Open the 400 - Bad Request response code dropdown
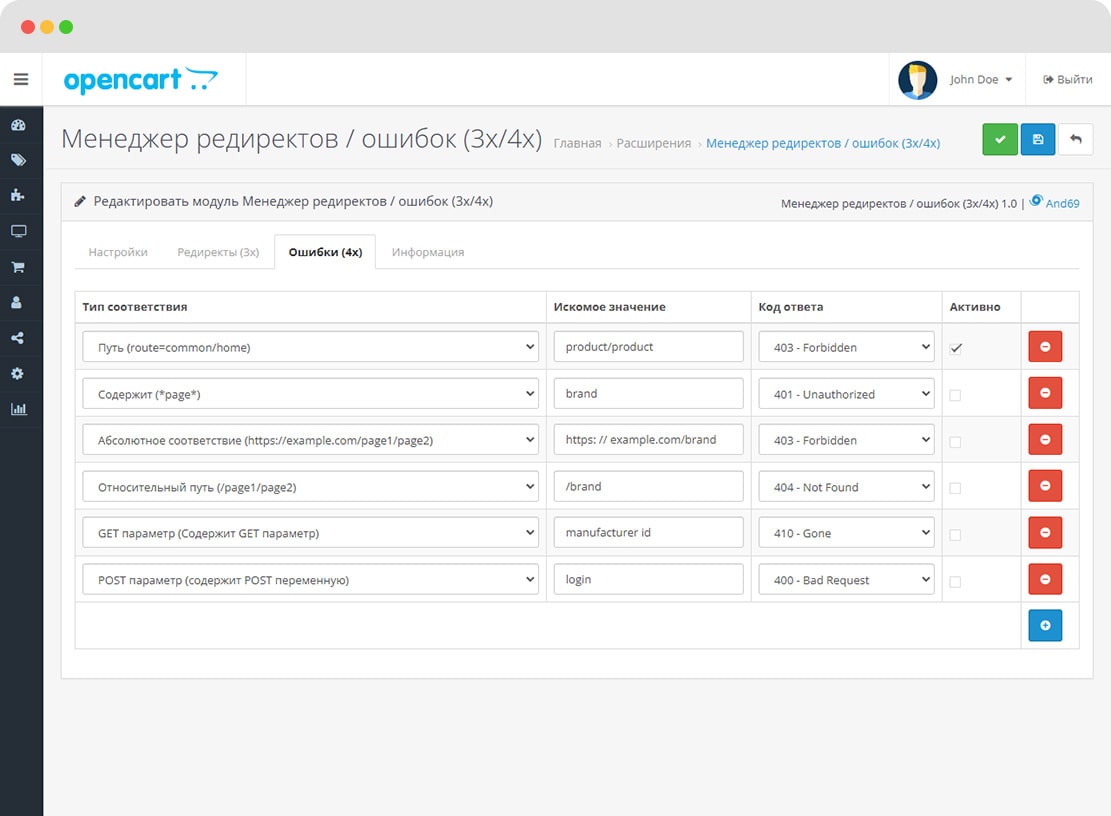 coord(846,579)
